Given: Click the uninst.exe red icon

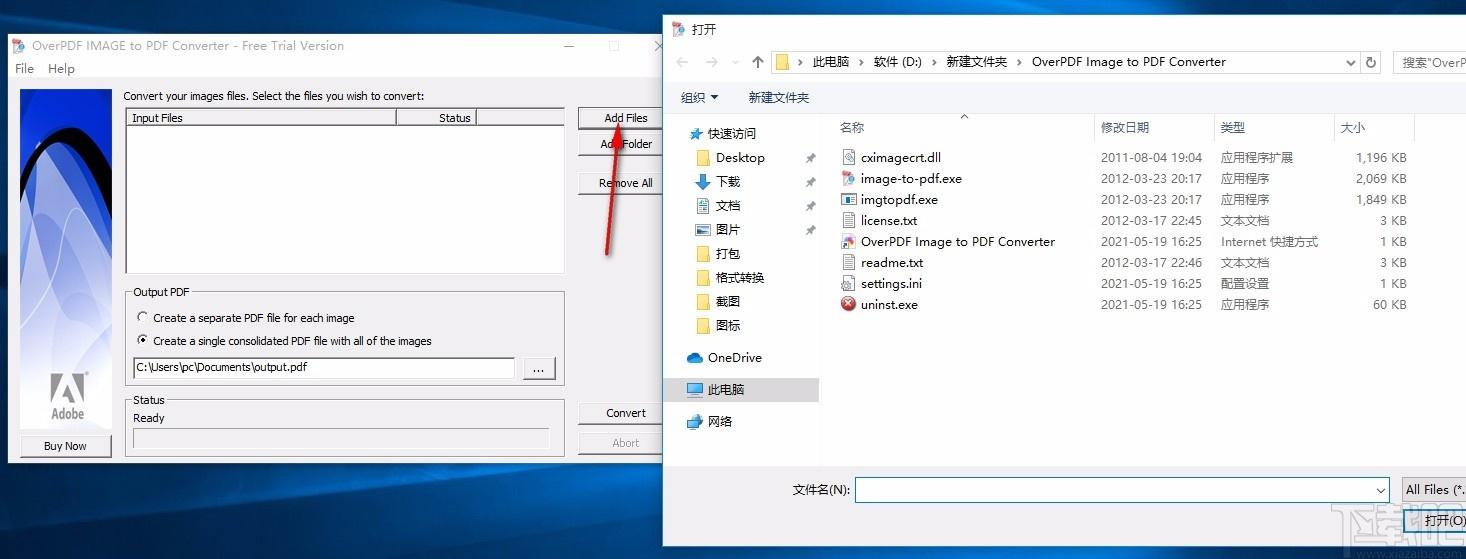Looking at the screenshot, I should tap(849, 305).
